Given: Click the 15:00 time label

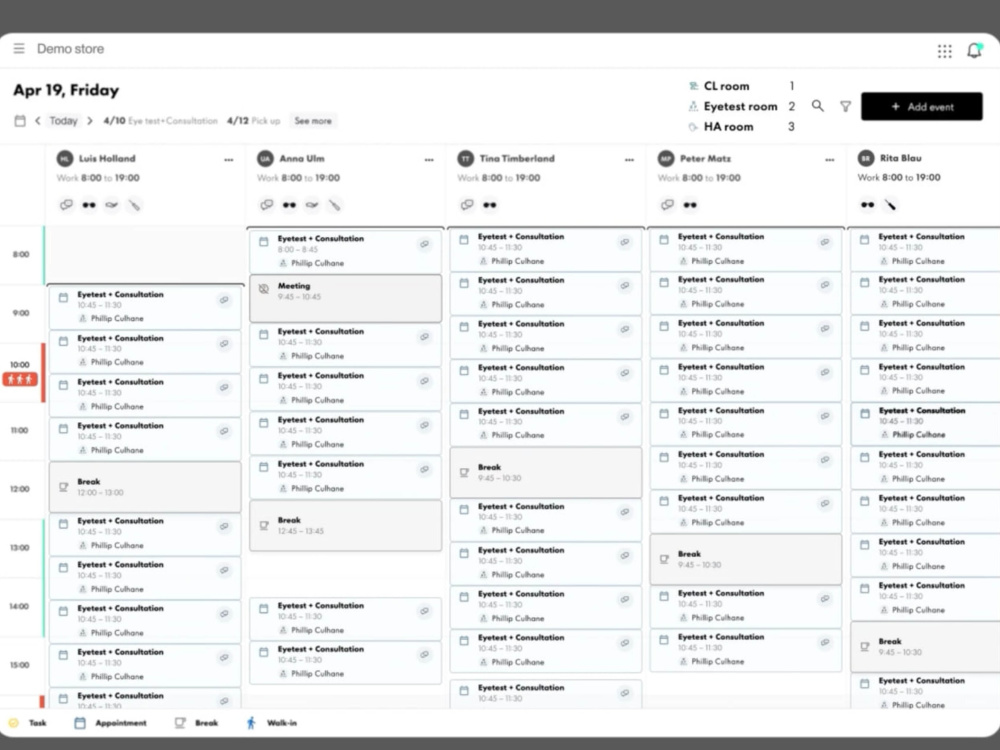Looking at the screenshot, I should pyautogui.click(x=20, y=665).
